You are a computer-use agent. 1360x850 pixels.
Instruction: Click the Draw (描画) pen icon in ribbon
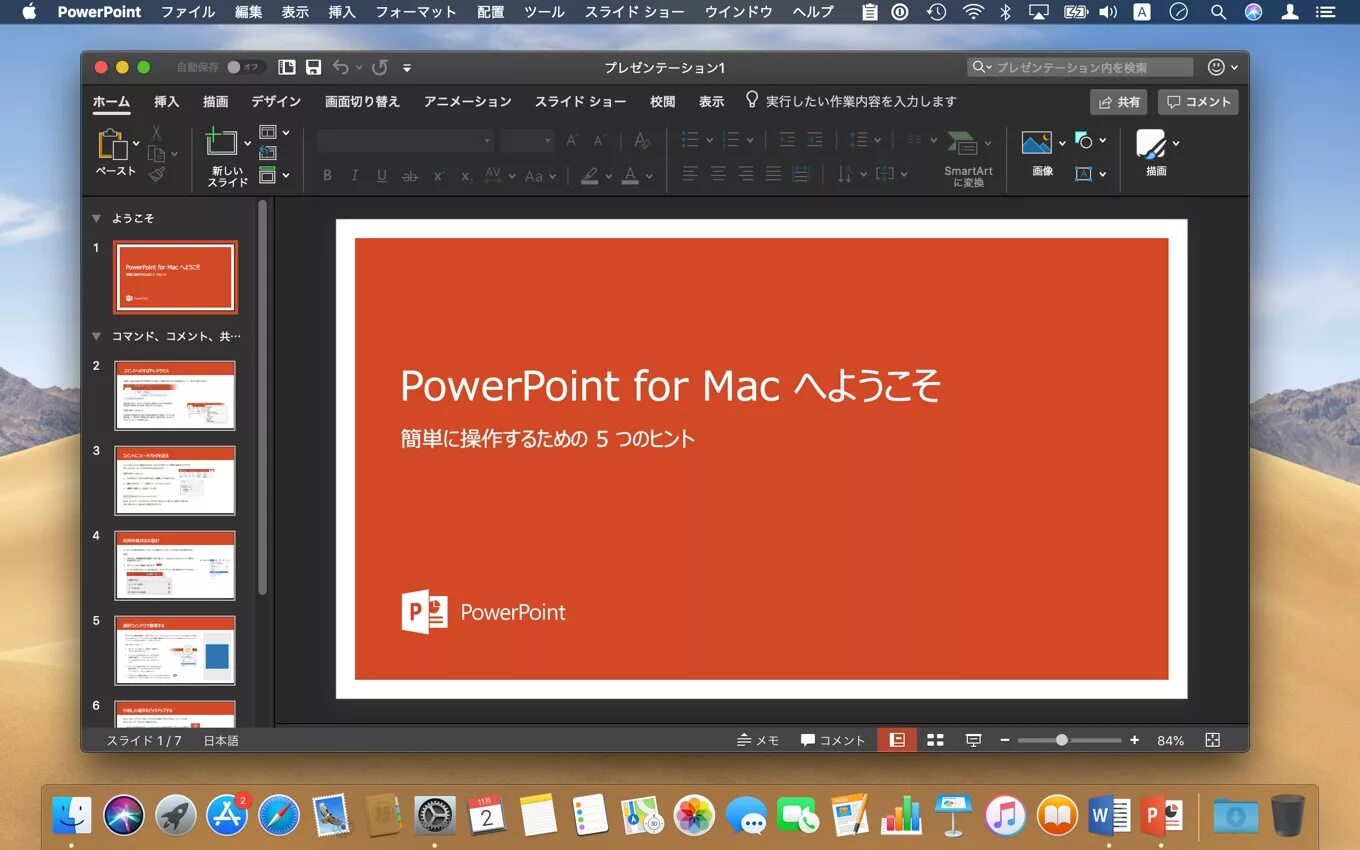click(x=1151, y=145)
